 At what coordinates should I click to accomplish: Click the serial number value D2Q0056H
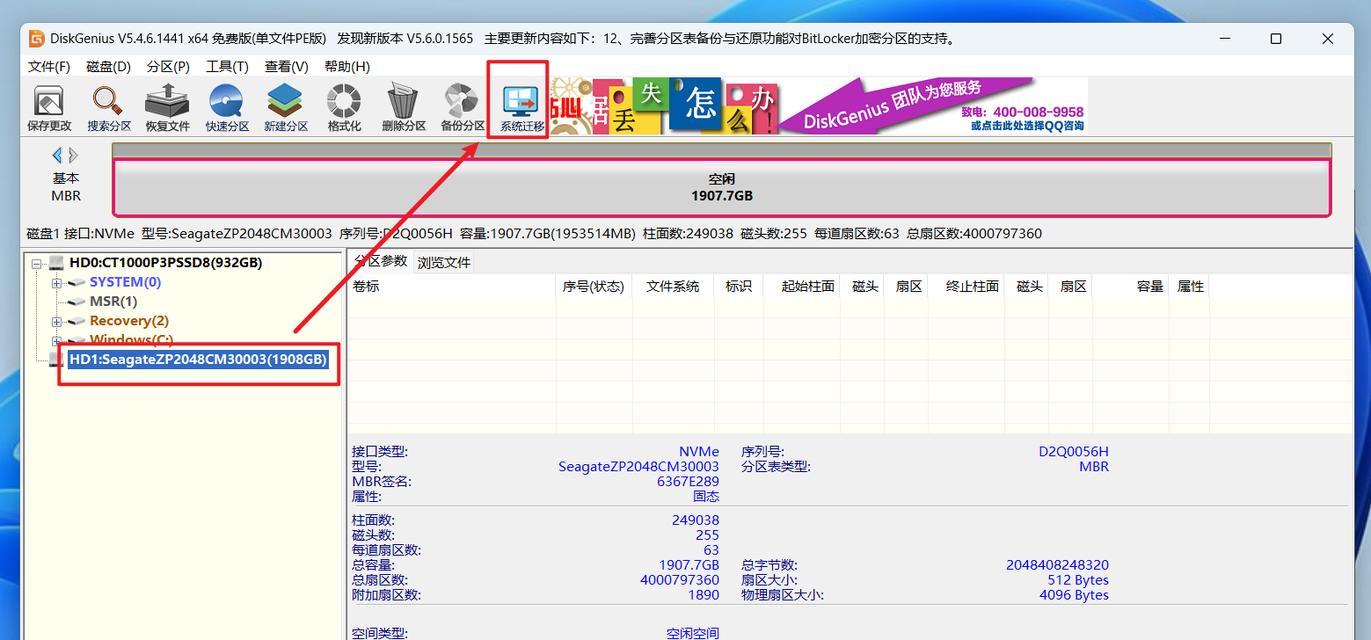click(1073, 451)
